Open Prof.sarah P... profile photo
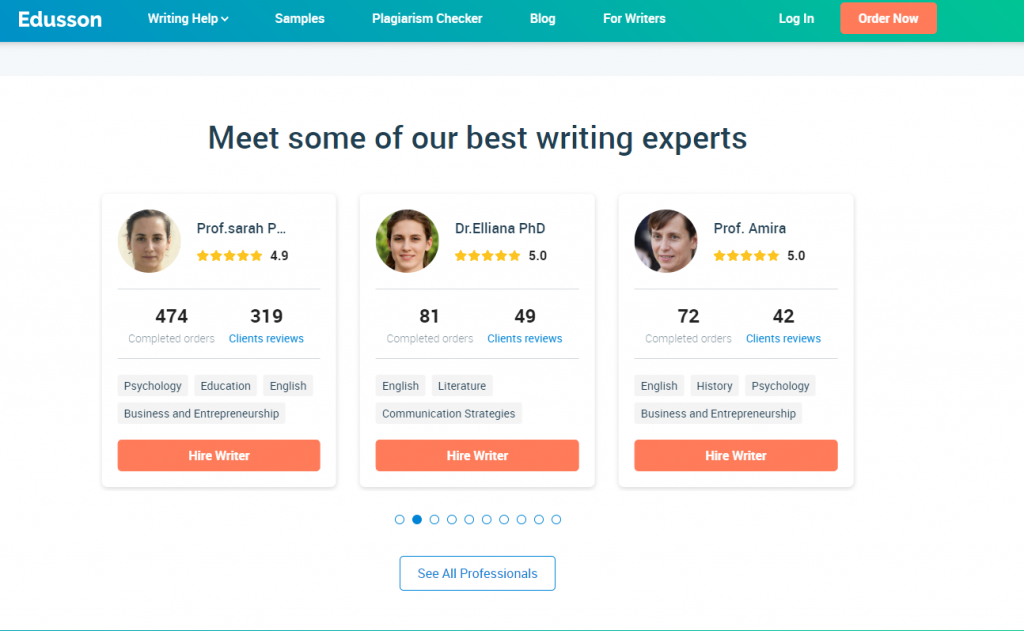1024x631 pixels. coord(149,241)
